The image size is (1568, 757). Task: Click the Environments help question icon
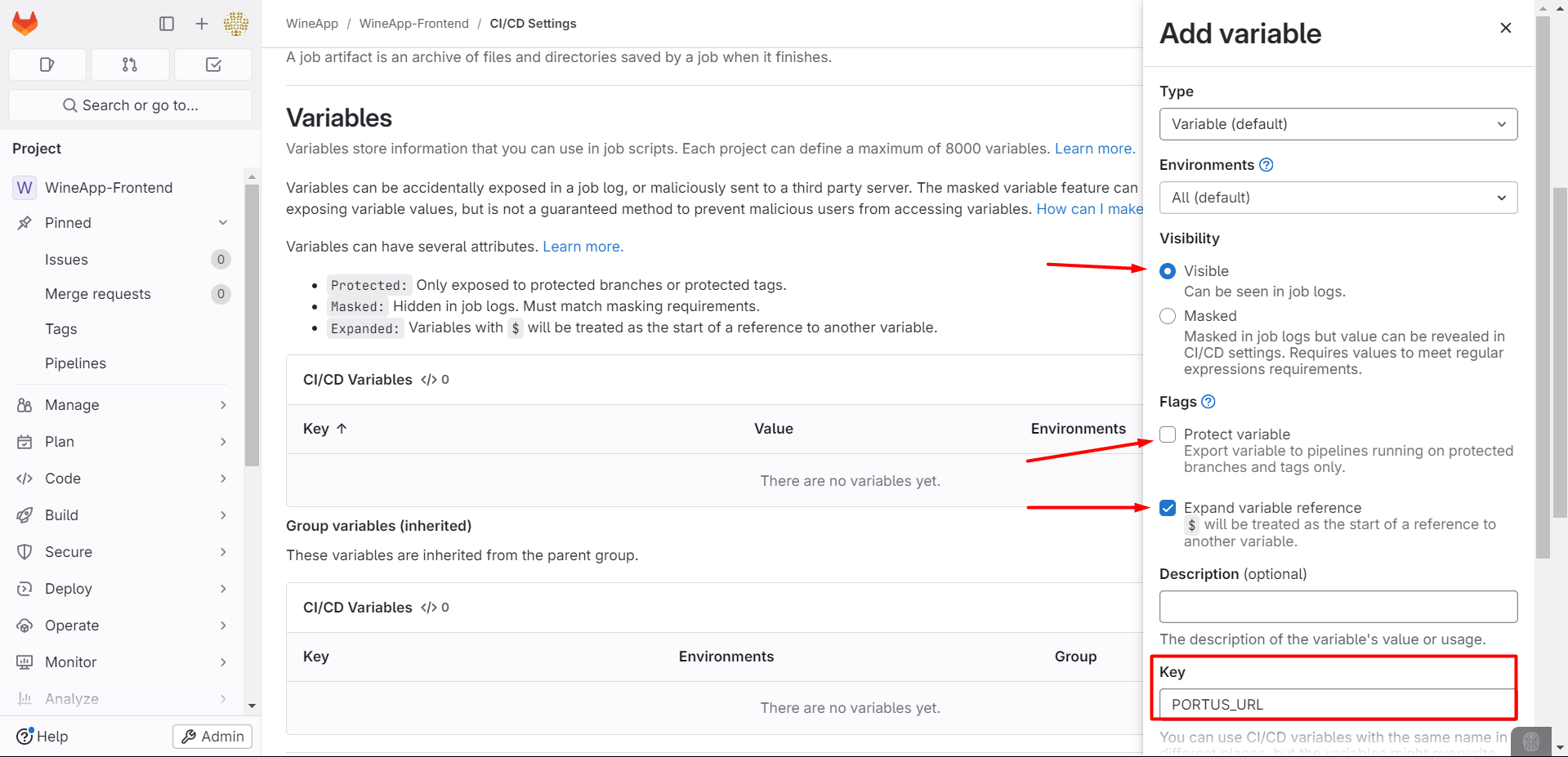1266,165
